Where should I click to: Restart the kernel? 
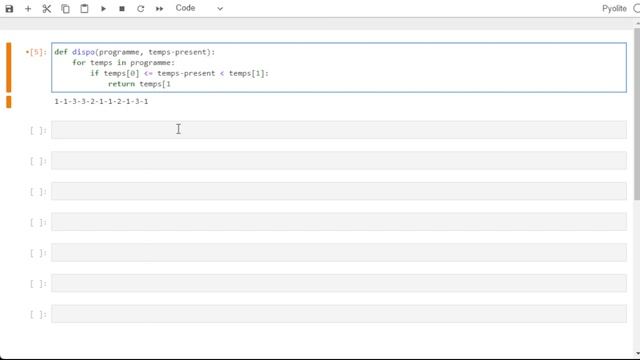(x=140, y=9)
